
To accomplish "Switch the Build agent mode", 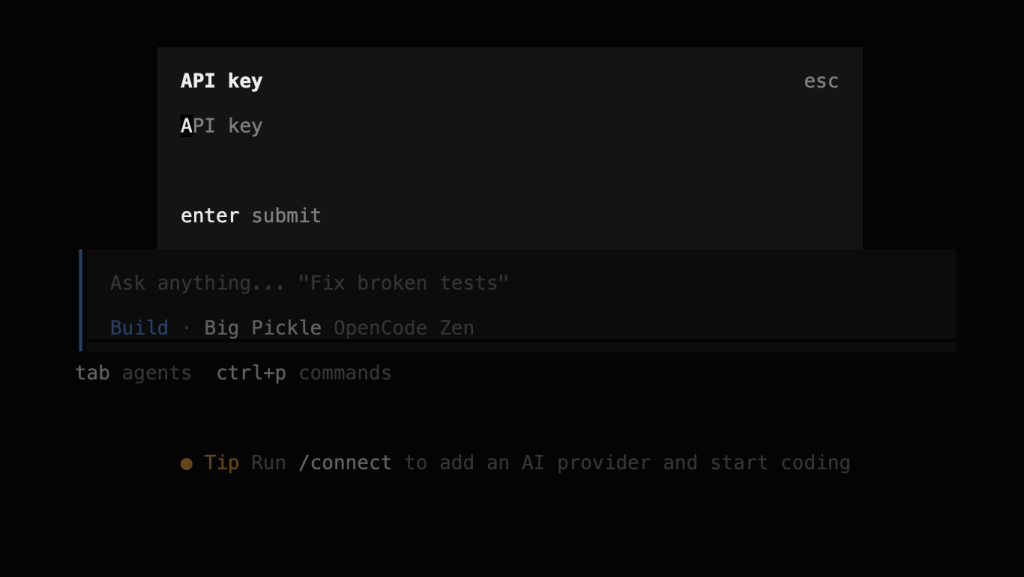I will click(x=139, y=328).
